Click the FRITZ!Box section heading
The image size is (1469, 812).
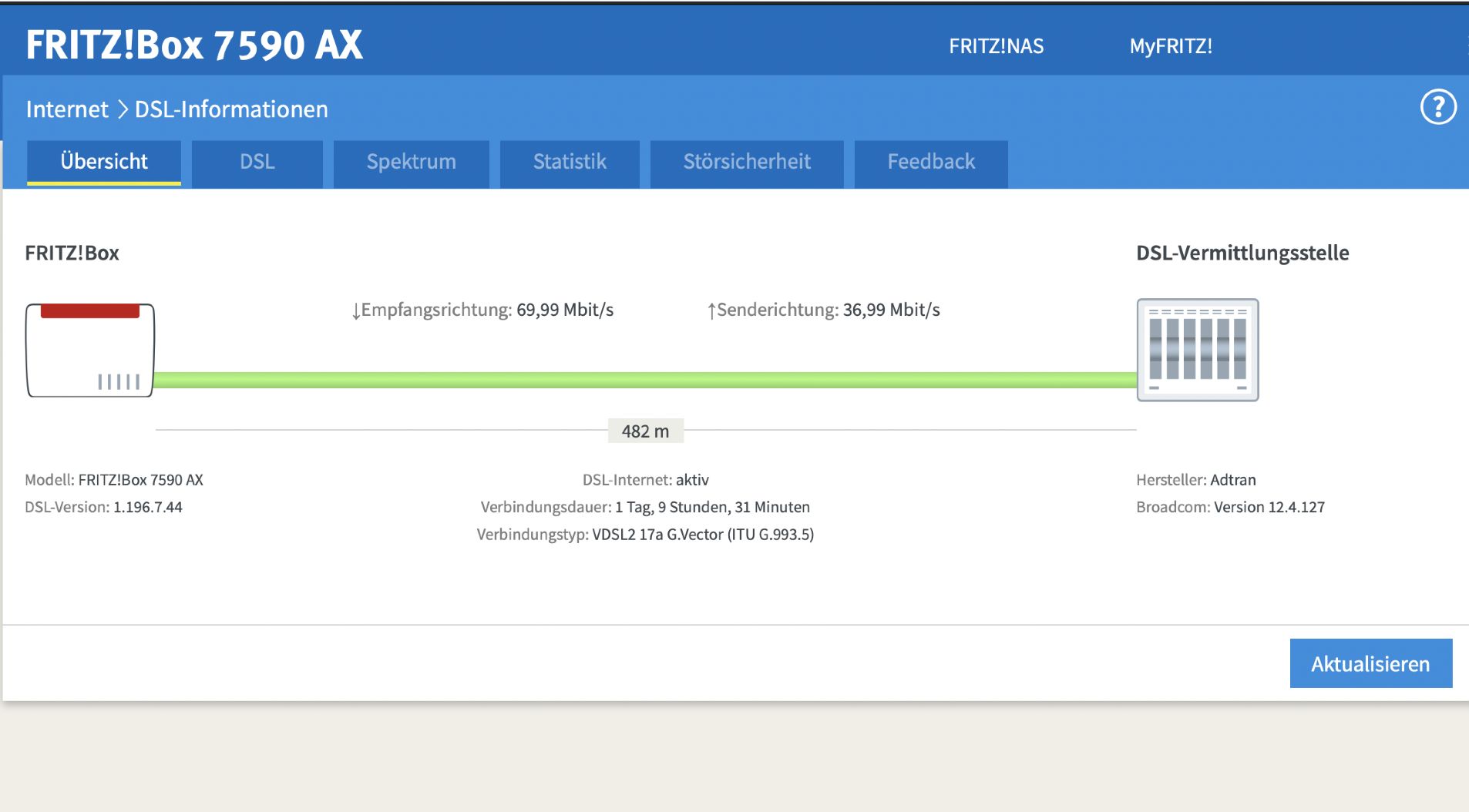(72, 253)
